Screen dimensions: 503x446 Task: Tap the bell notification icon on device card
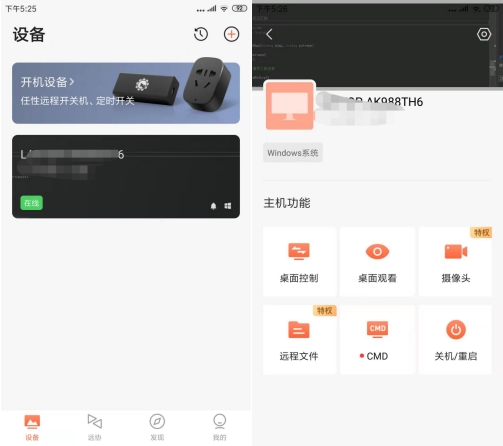[x=214, y=206]
